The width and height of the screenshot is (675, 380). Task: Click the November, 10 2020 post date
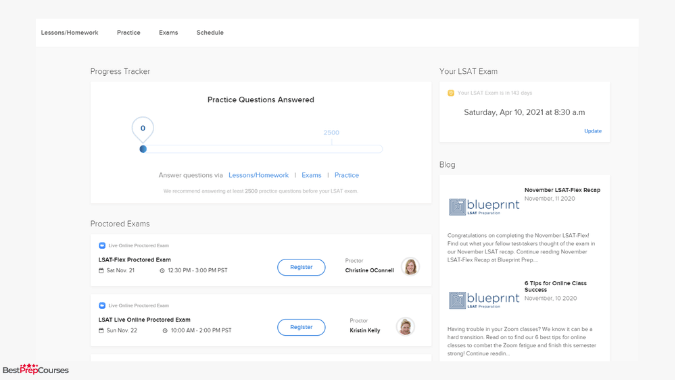551,298
